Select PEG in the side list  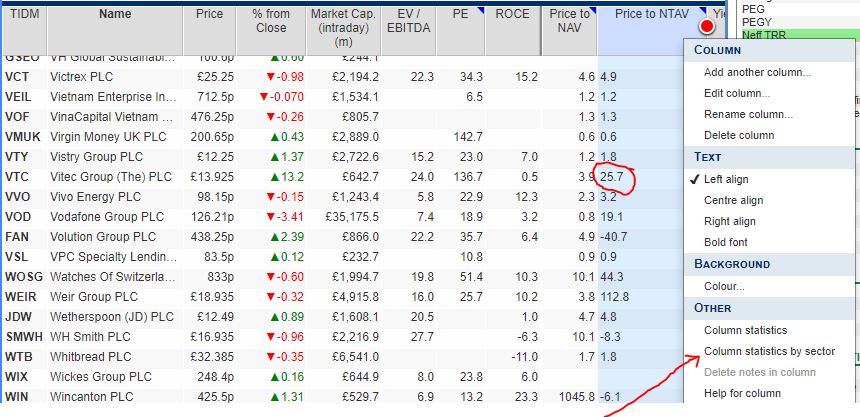click(x=753, y=9)
